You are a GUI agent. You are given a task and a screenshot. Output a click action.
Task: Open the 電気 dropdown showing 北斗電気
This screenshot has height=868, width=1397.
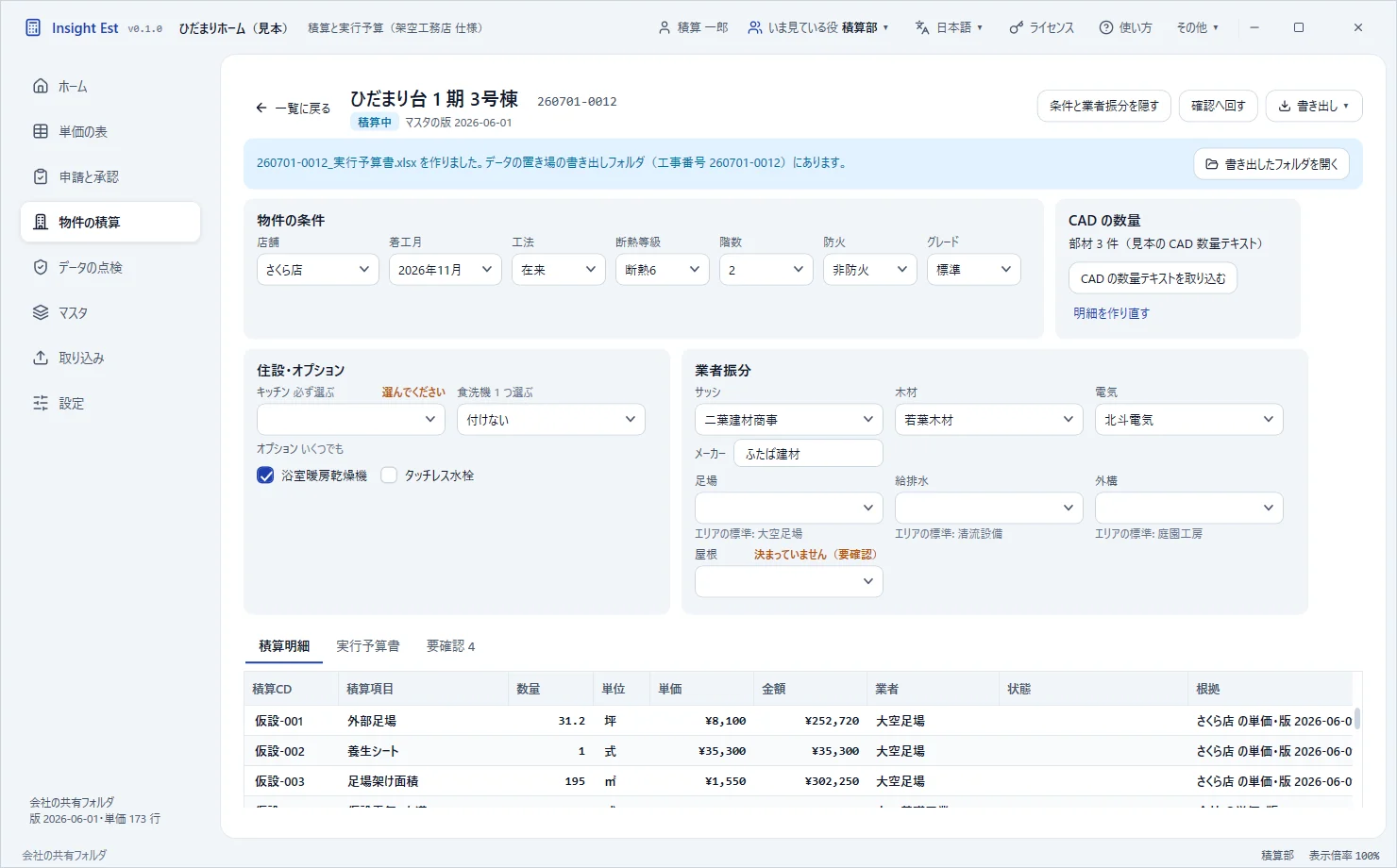1189,419
